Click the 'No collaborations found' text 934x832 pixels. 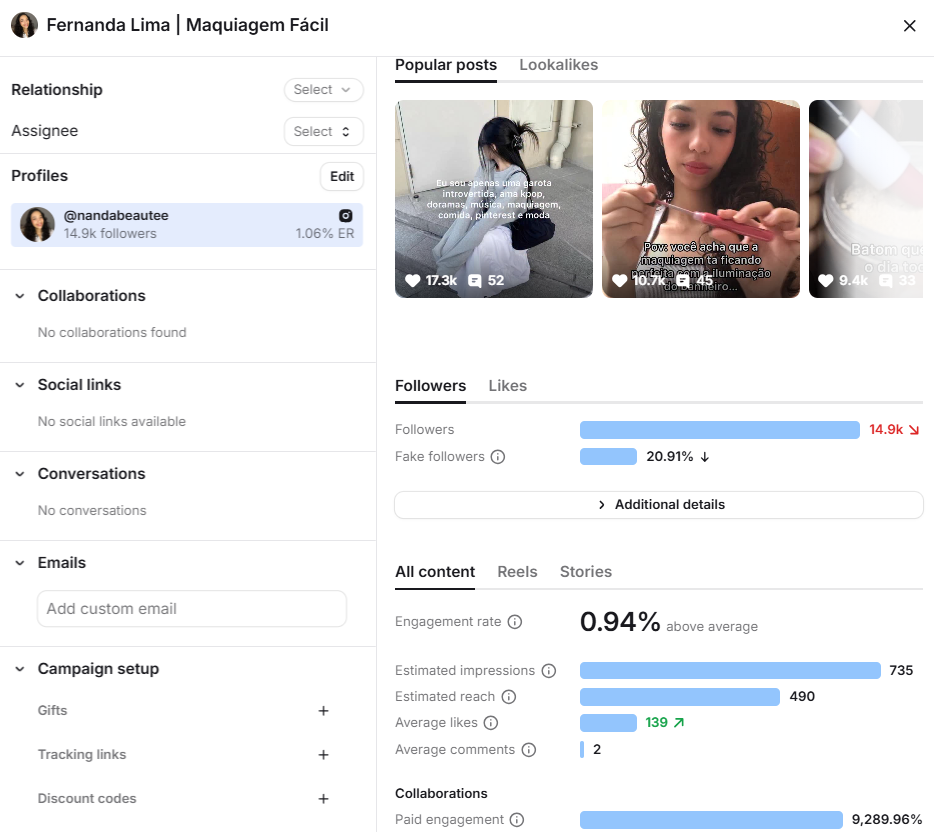(112, 332)
